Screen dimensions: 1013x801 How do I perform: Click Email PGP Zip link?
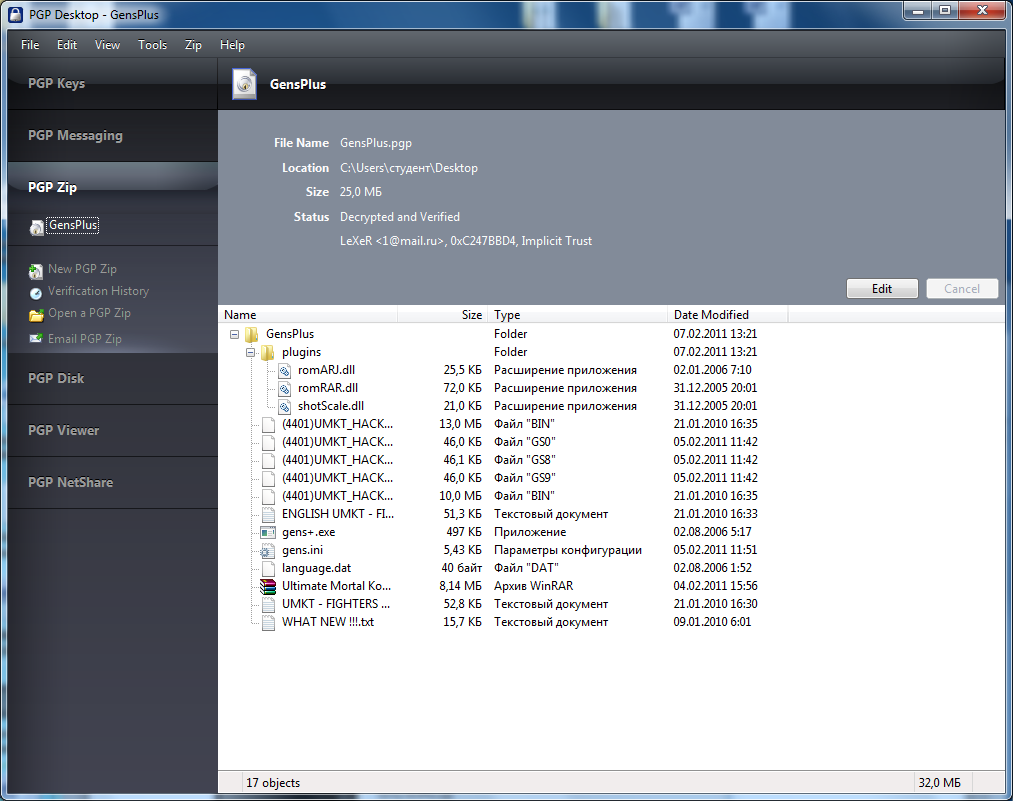click(85, 338)
